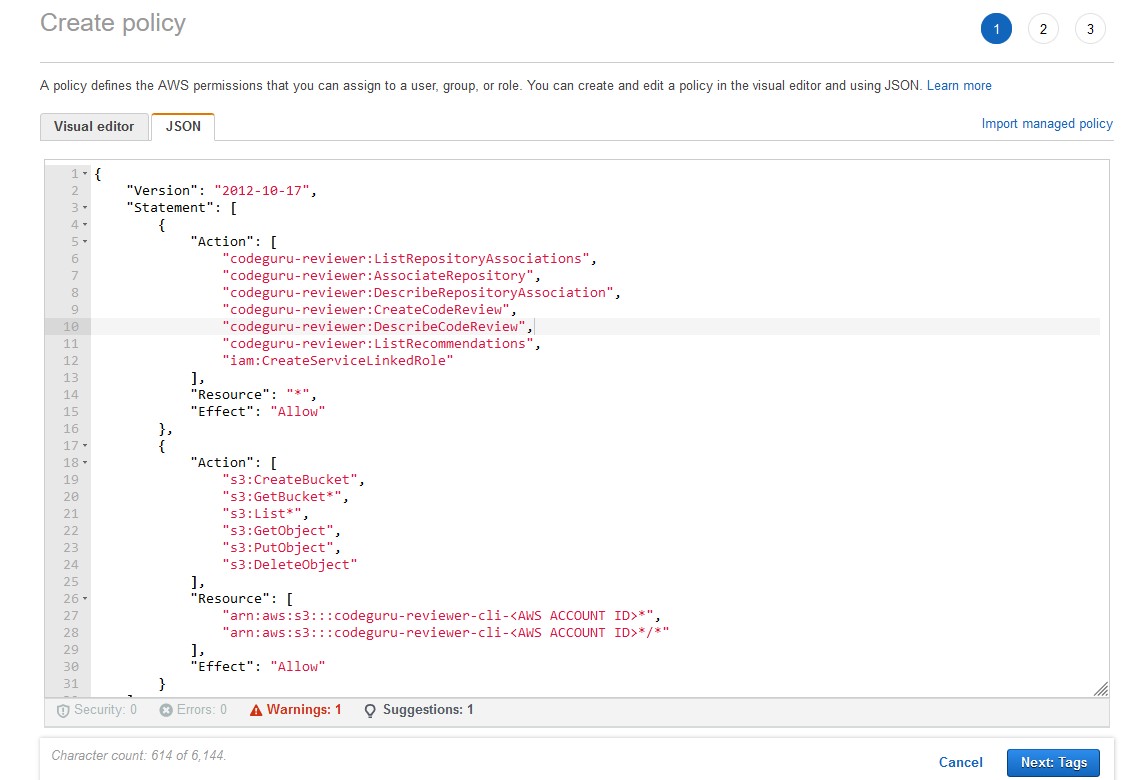Click the Resource "*" value on line 14

pos(298,395)
